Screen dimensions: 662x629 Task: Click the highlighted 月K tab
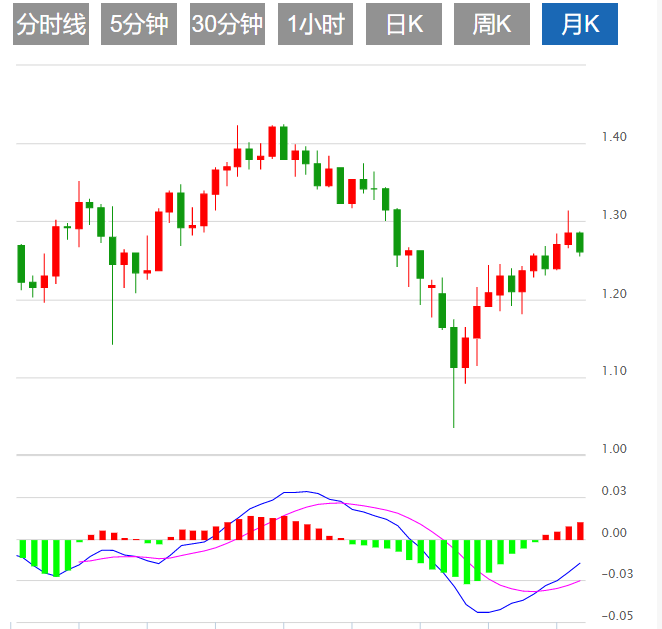581,25
